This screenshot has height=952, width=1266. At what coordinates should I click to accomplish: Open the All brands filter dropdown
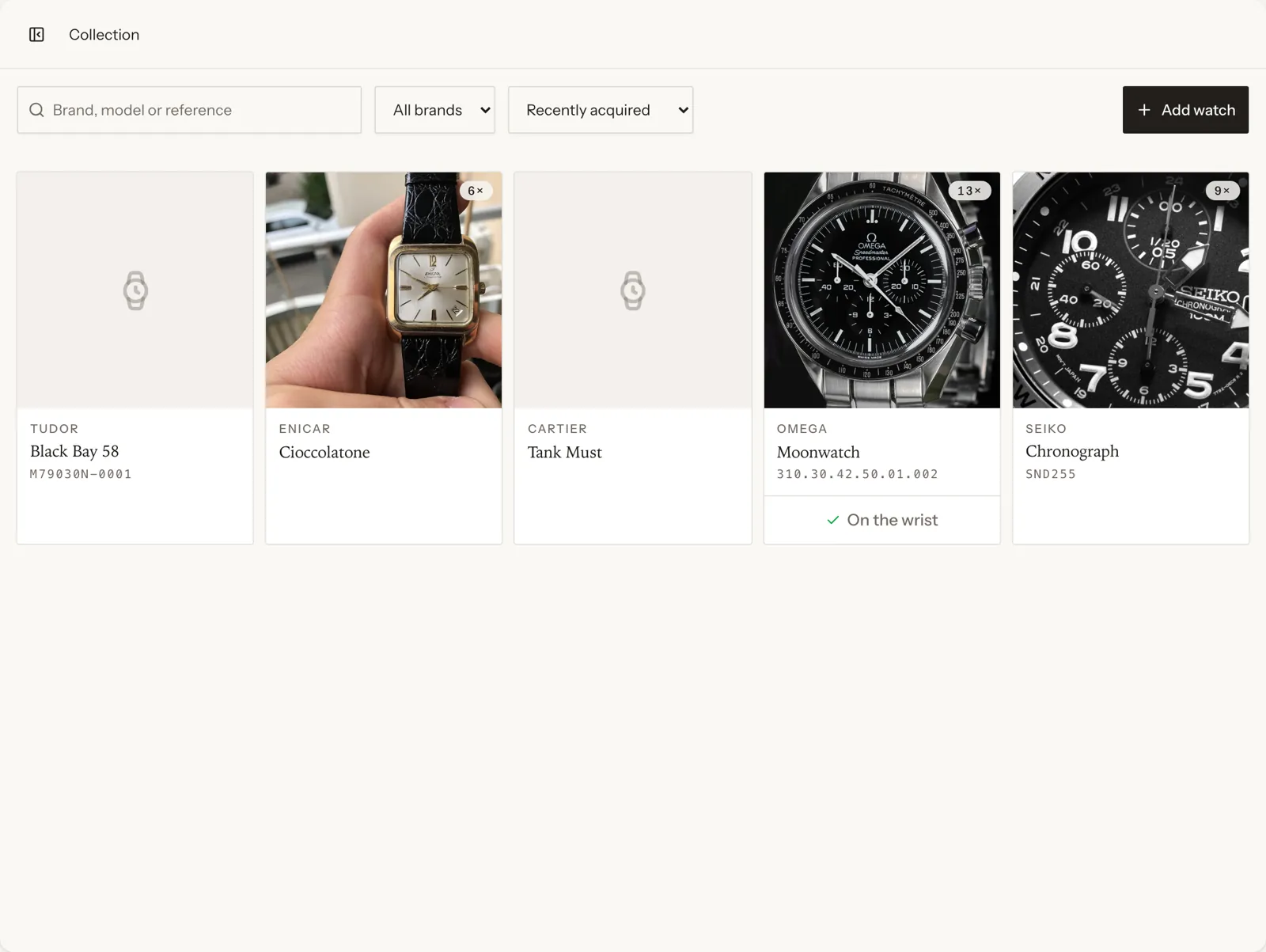pyautogui.click(x=435, y=110)
